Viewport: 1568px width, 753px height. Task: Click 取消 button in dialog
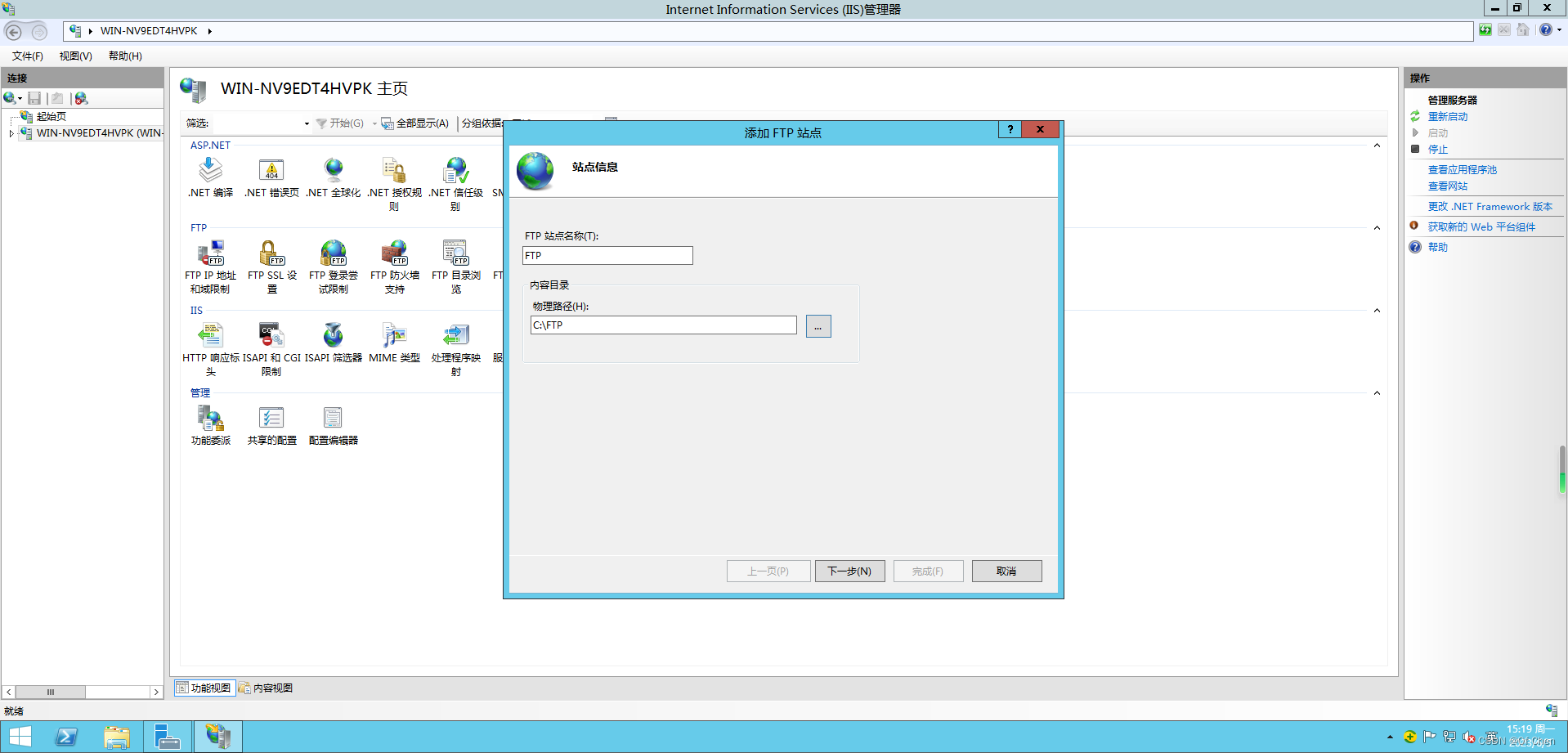(x=1006, y=571)
